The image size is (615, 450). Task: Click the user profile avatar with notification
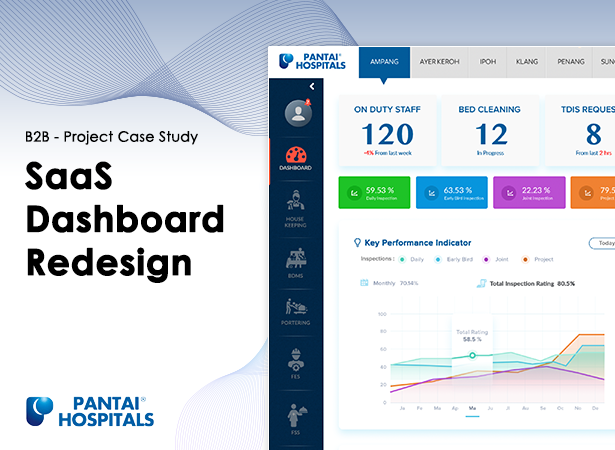point(295,113)
